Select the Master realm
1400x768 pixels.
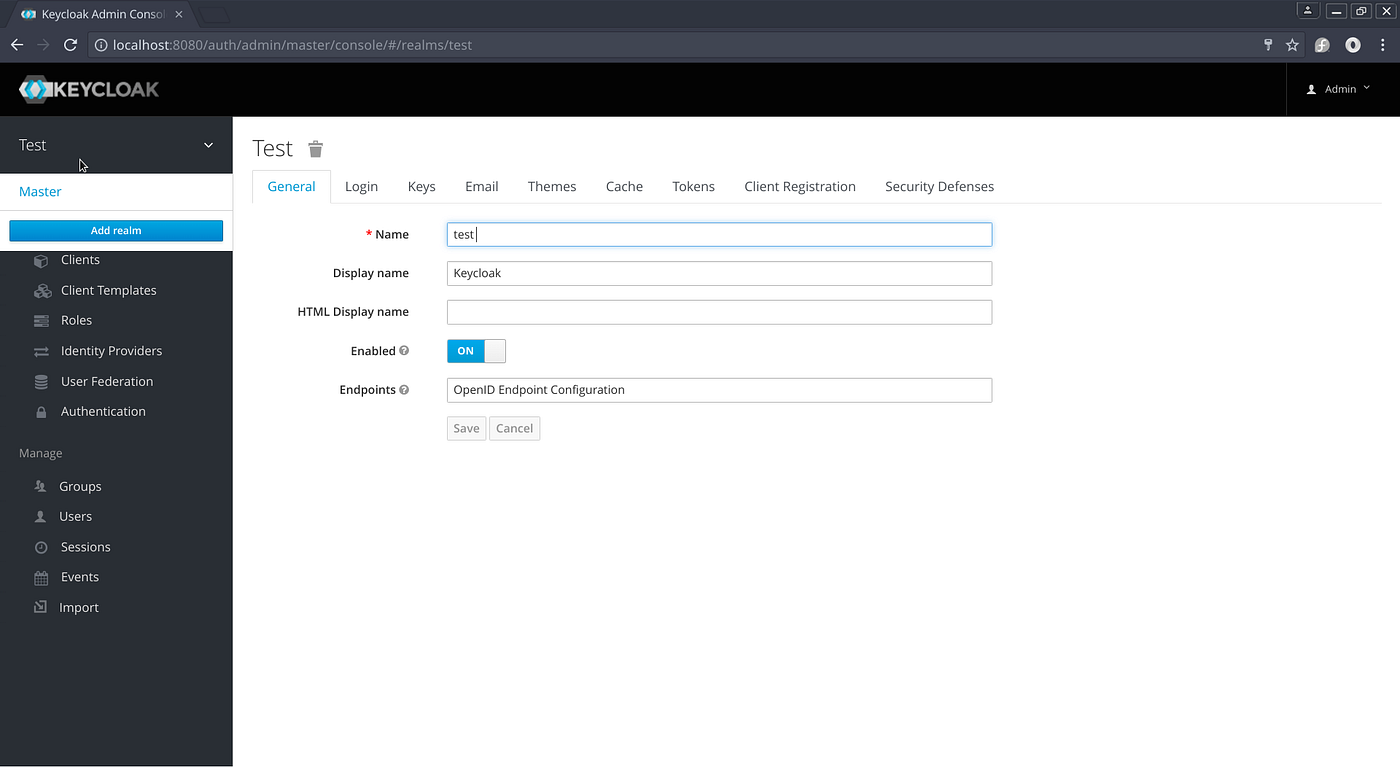[40, 191]
